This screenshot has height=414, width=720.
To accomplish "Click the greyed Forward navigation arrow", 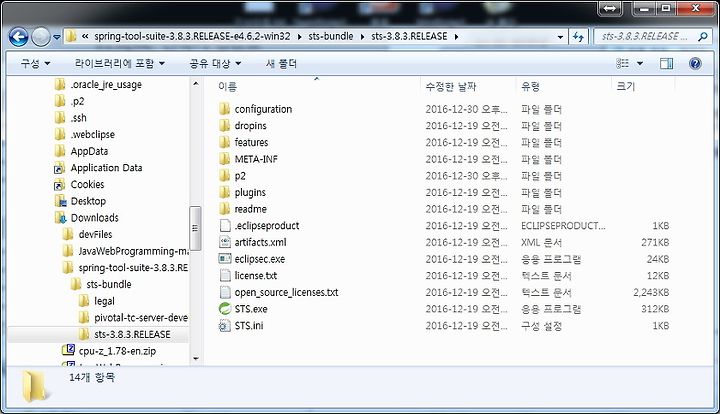I will (40, 37).
